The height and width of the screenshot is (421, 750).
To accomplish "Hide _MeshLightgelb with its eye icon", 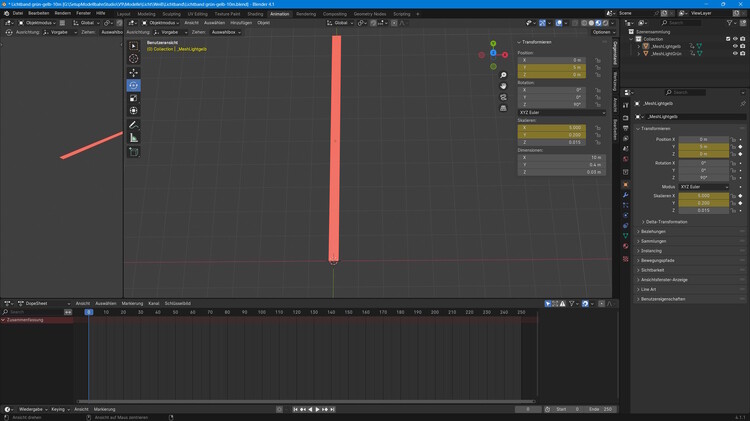I will coord(735,46).
